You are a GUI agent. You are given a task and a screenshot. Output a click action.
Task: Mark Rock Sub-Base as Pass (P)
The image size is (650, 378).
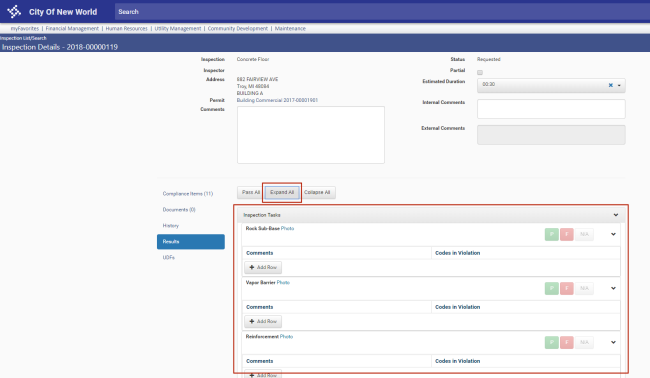point(552,234)
